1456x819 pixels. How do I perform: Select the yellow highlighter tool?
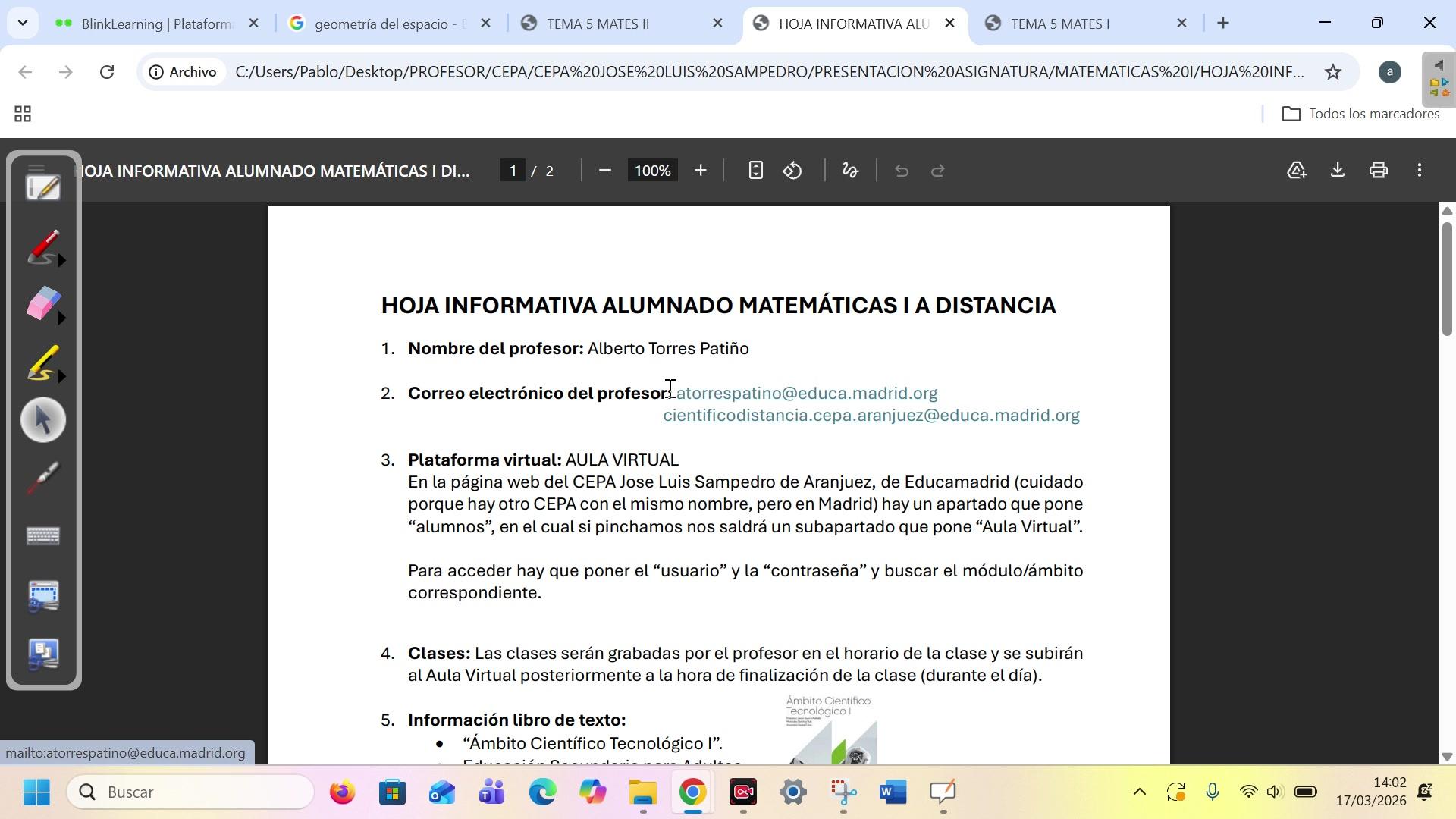point(42,362)
